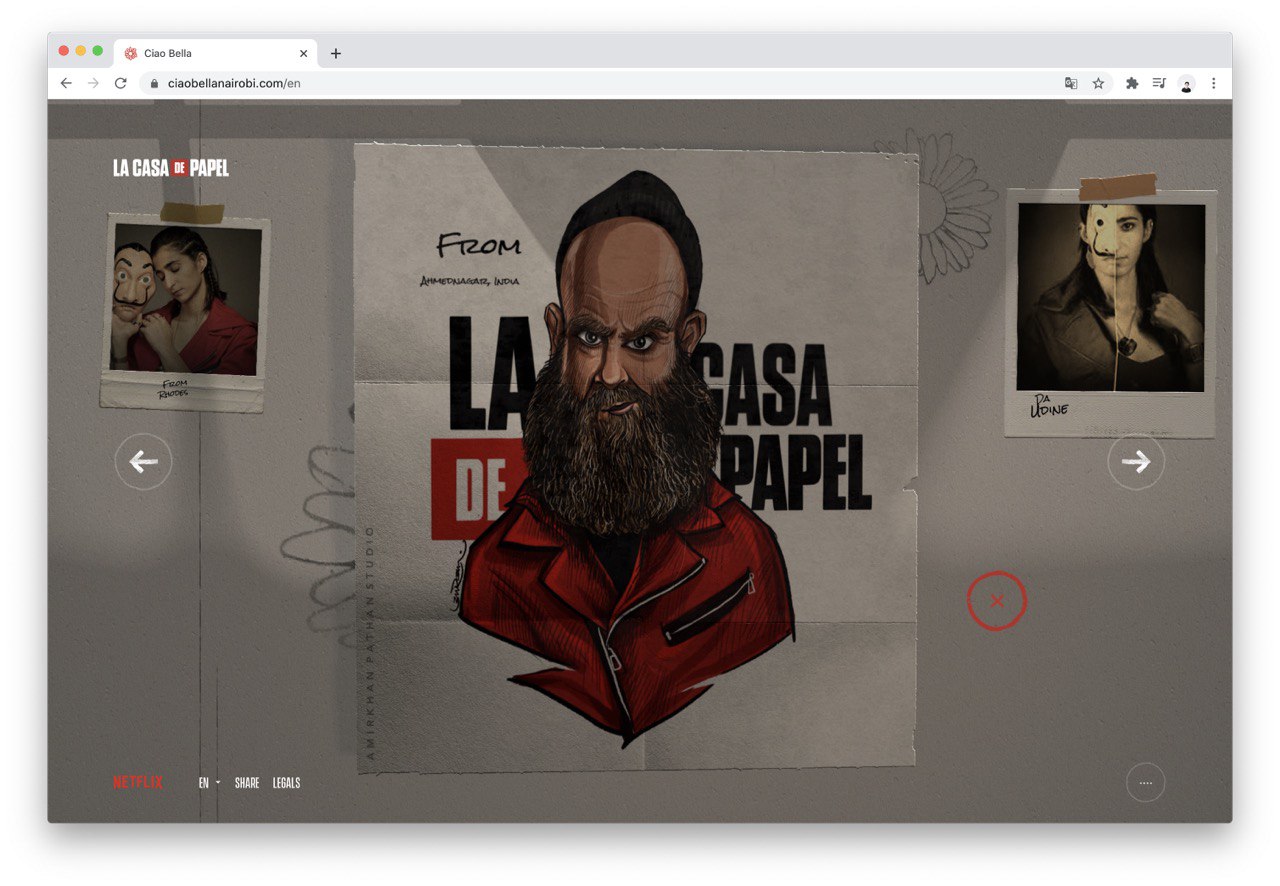
Task: Open the Legals link
Action: point(286,783)
